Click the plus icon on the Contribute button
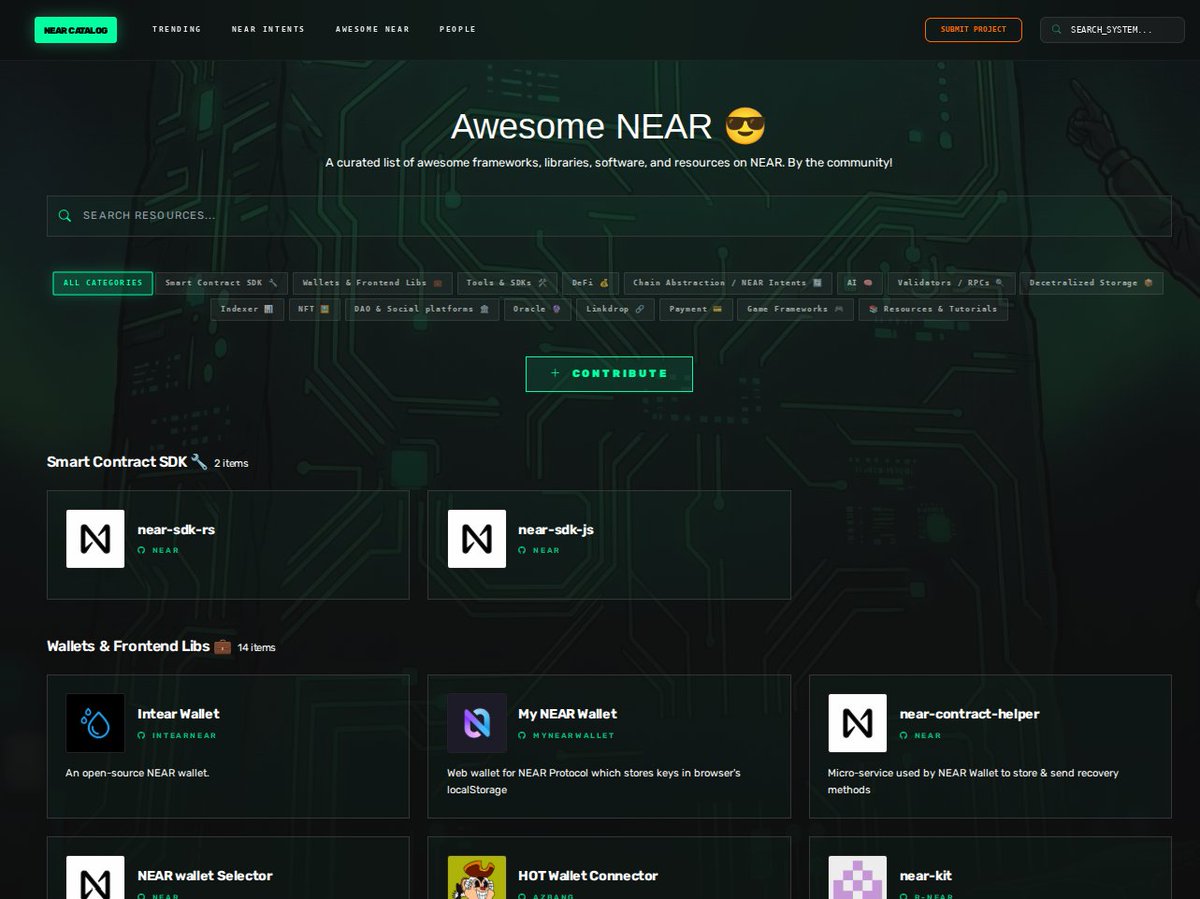This screenshot has height=899, width=1200. pos(555,374)
